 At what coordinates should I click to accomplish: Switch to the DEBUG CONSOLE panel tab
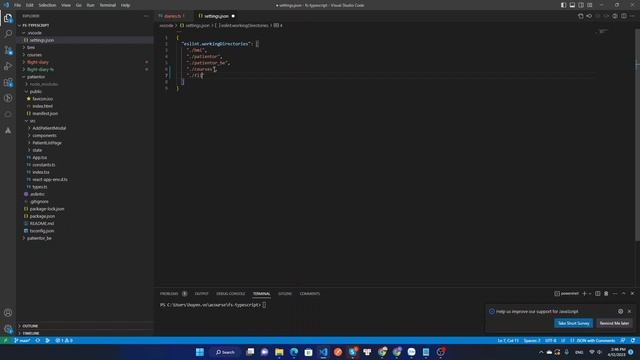[x=231, y=293]
